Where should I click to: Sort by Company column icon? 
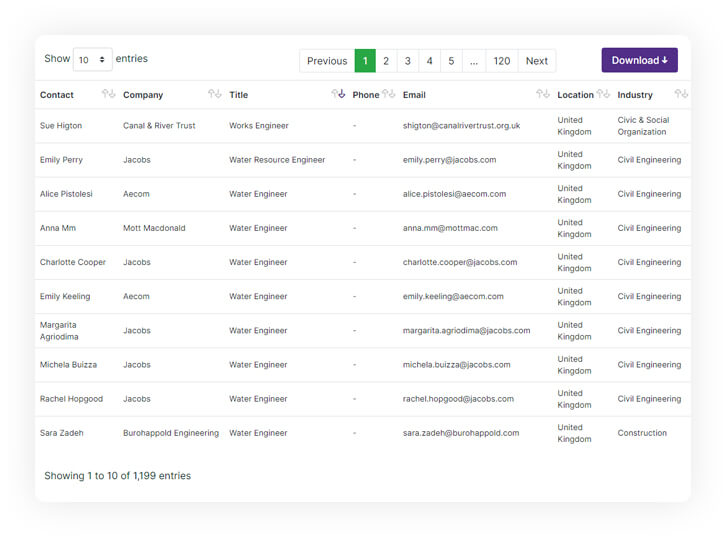click(x=215, y=94)
